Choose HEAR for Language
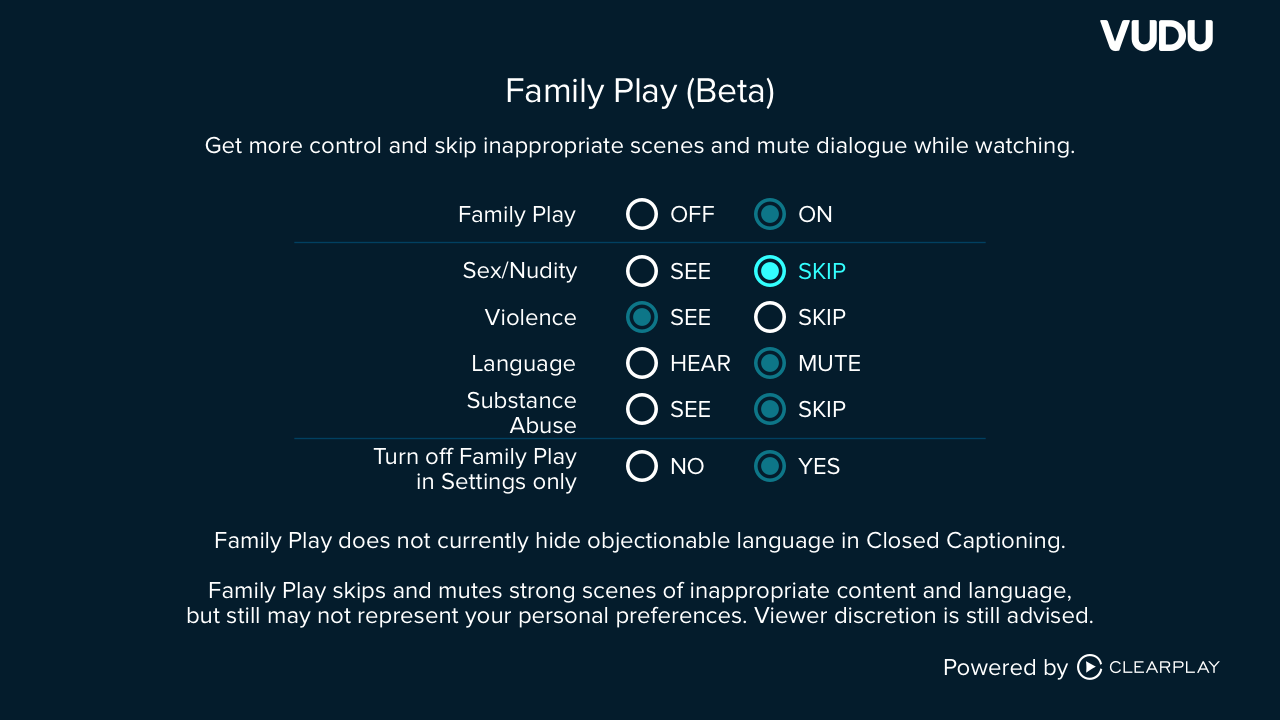1280x720 pixels. [x=642, y=363]
